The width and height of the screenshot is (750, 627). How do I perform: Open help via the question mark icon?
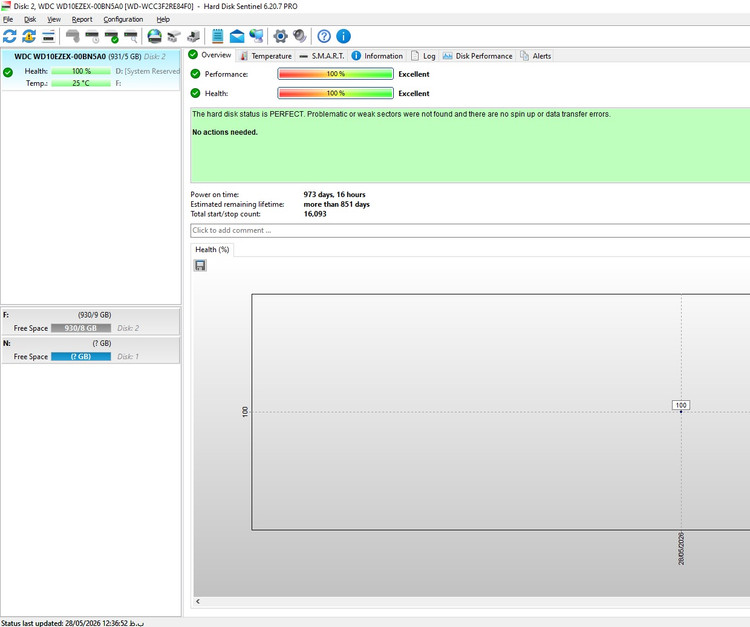[324, 36]
